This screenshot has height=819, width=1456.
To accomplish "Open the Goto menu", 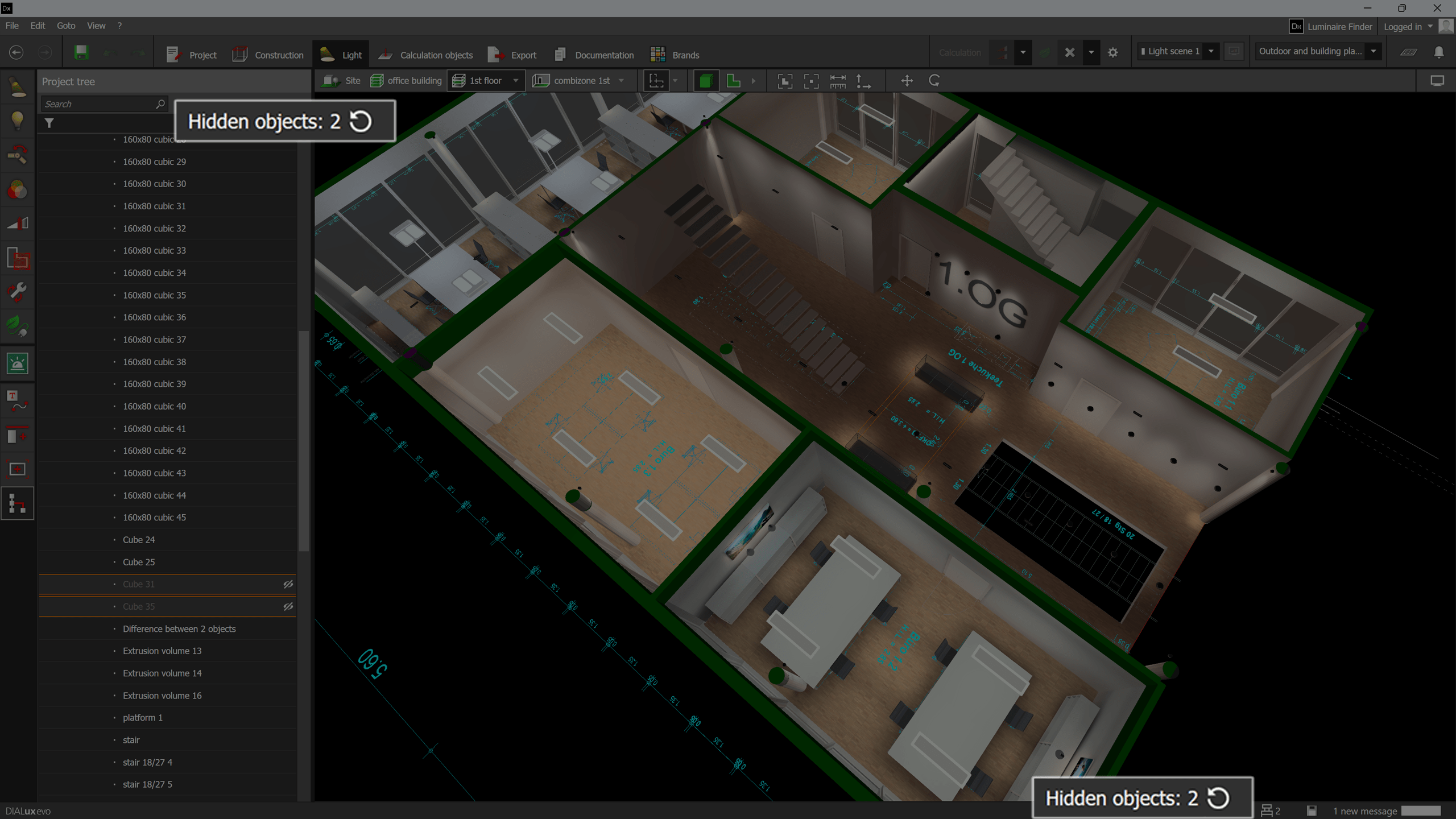I will tap(66, 26).
